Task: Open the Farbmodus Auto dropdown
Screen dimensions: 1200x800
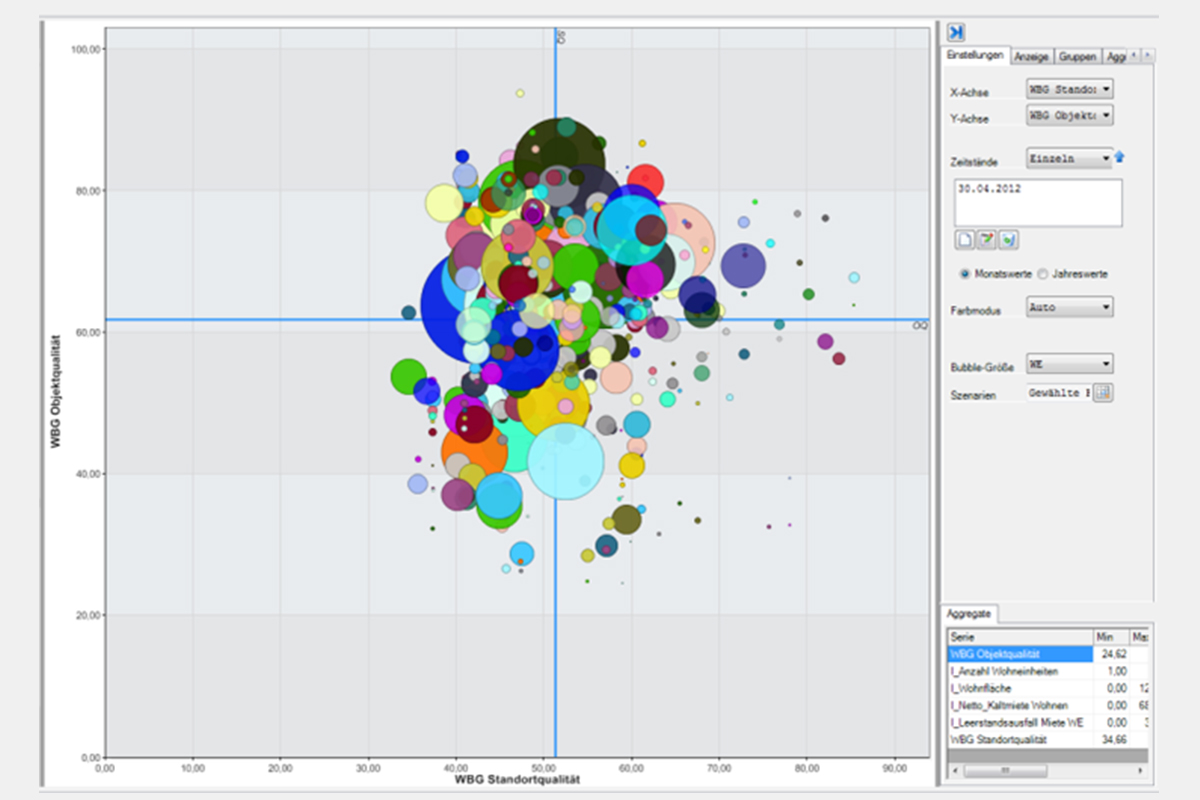Action: click(1070, 308)
